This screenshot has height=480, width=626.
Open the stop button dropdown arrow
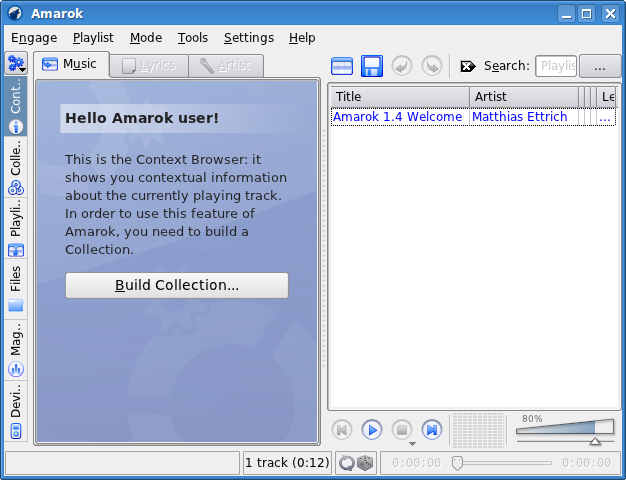412,444
